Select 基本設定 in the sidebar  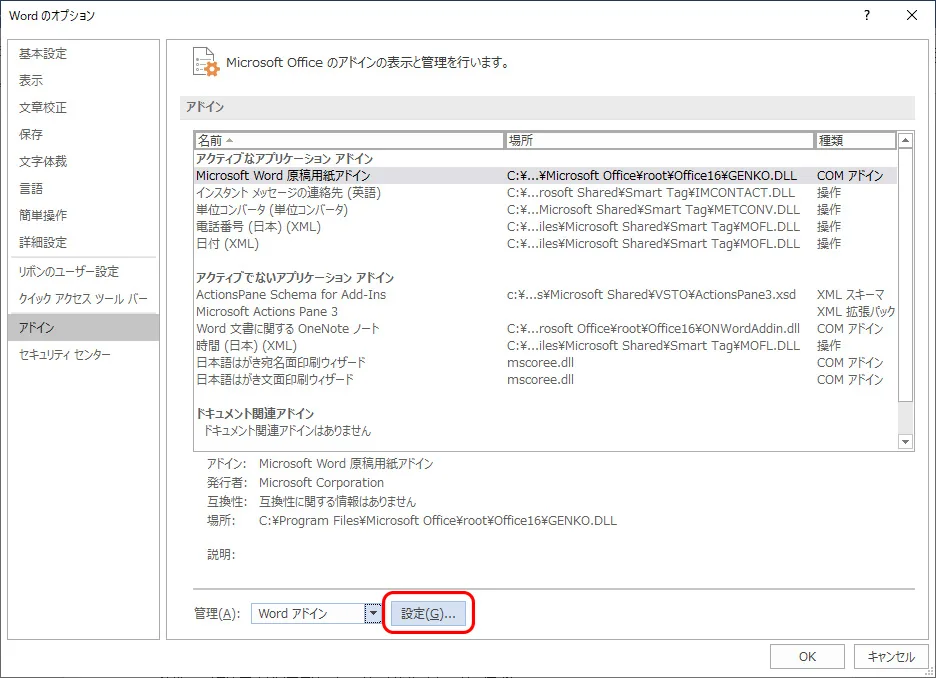point(43,54)
